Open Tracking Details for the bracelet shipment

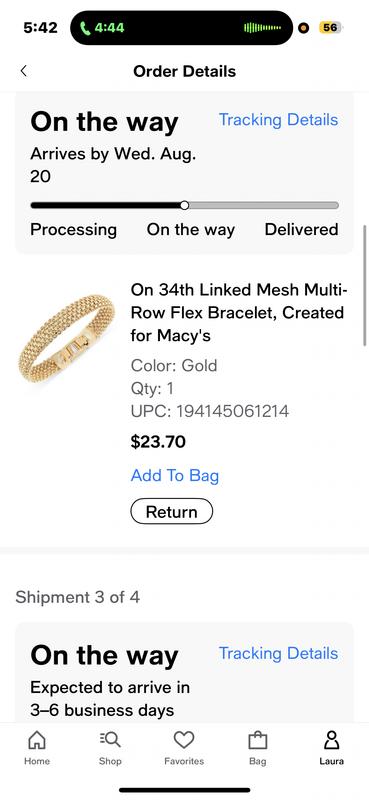[278, 120]
